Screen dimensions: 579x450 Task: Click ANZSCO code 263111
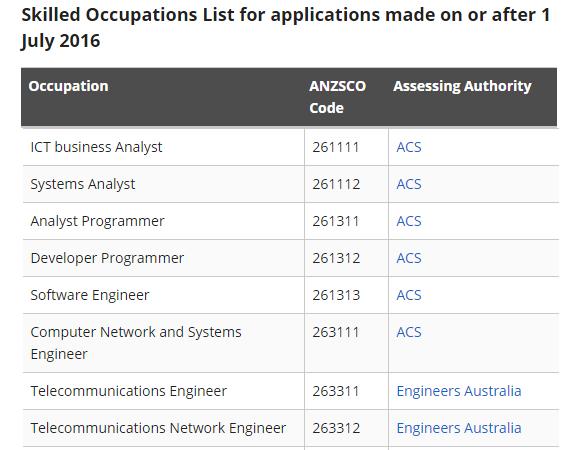(336, 332)
